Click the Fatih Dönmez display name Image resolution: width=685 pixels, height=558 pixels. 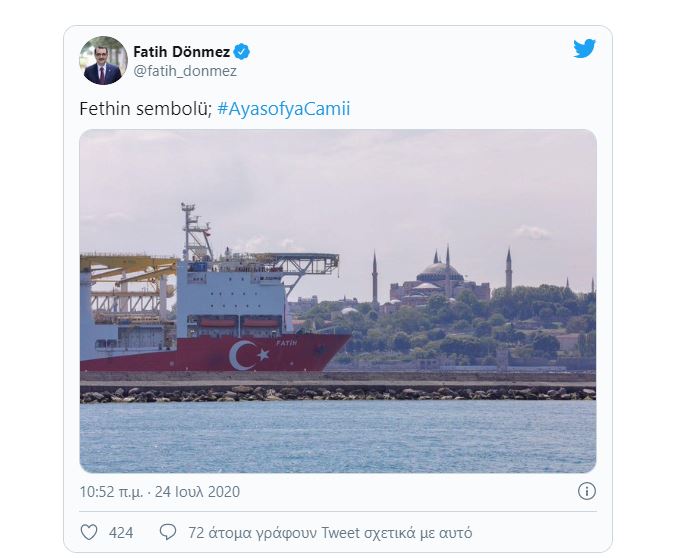181,52
